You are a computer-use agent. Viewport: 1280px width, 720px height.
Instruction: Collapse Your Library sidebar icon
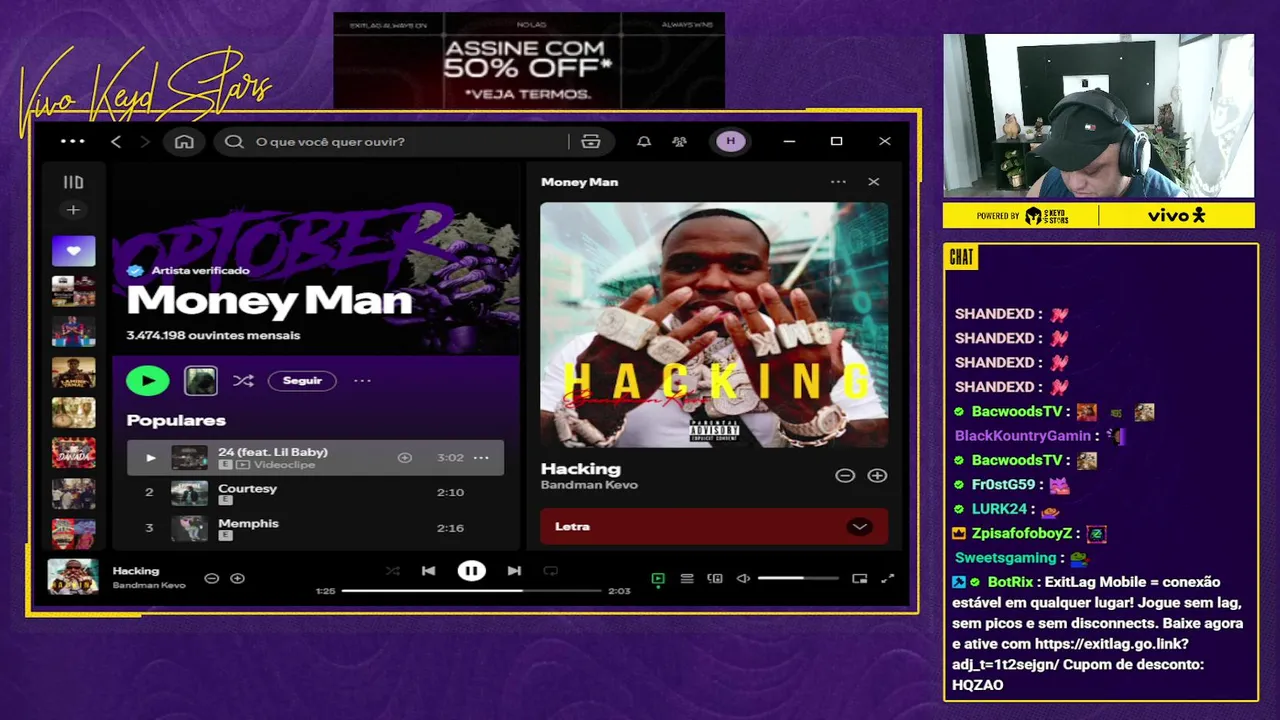pyautogui.click(x=73, y=182)
